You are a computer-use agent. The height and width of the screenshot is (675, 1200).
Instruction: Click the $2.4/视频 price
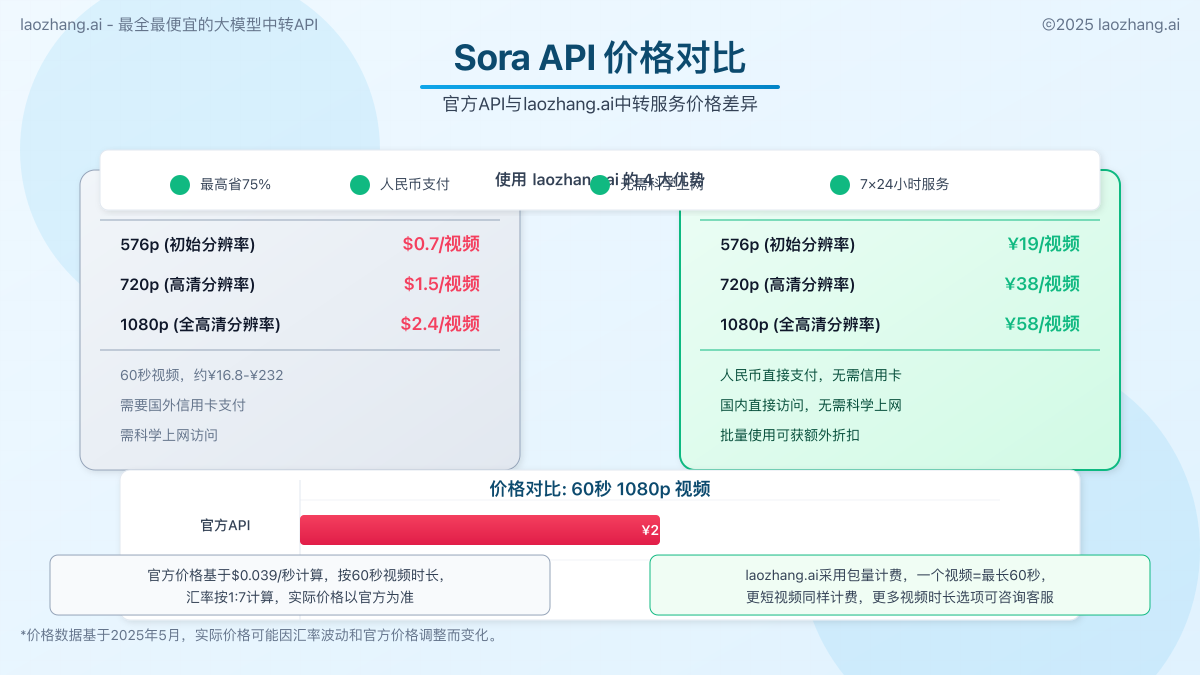pos(440,324)
